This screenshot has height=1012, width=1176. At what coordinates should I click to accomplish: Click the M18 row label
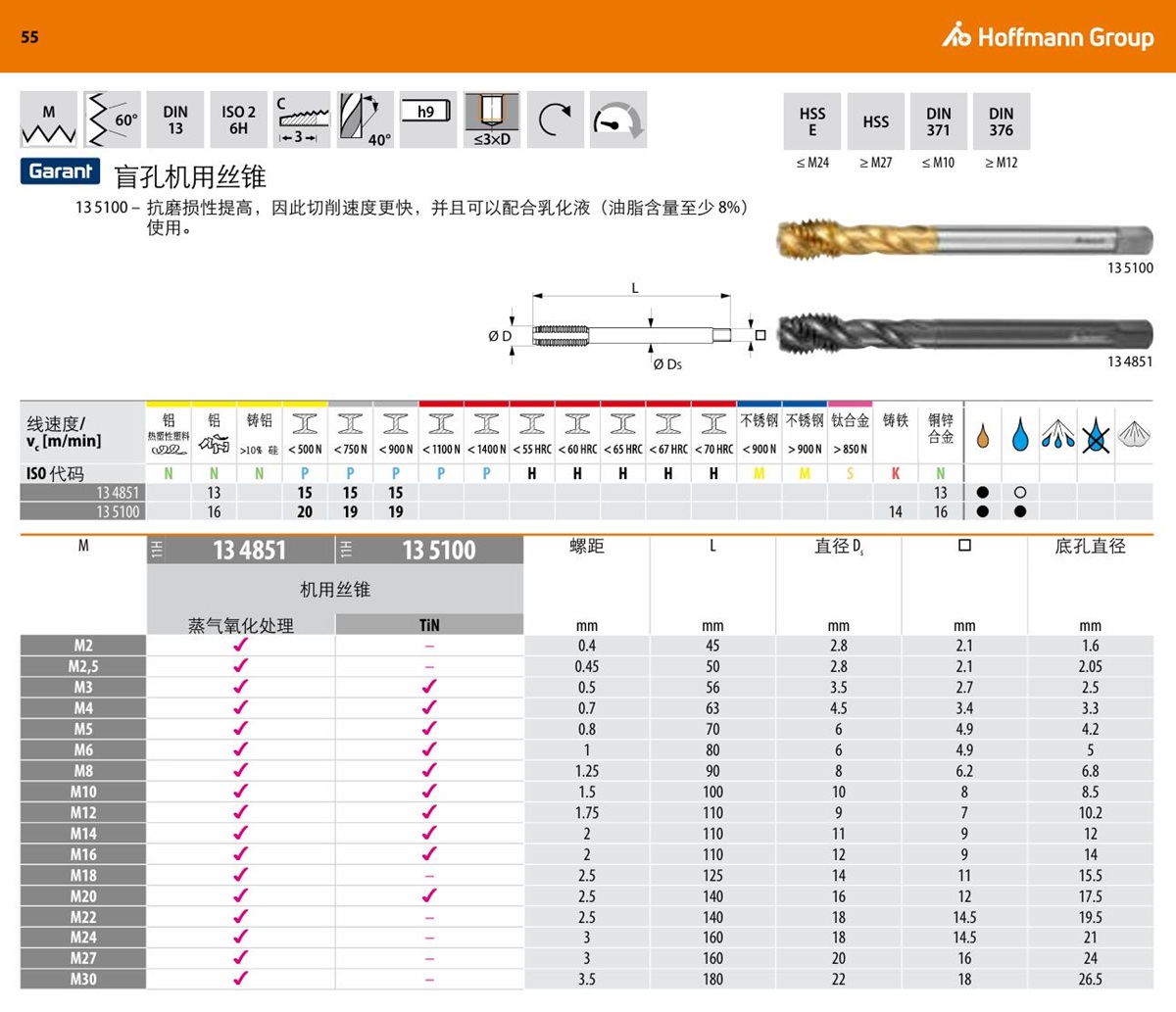click(83, 875)
